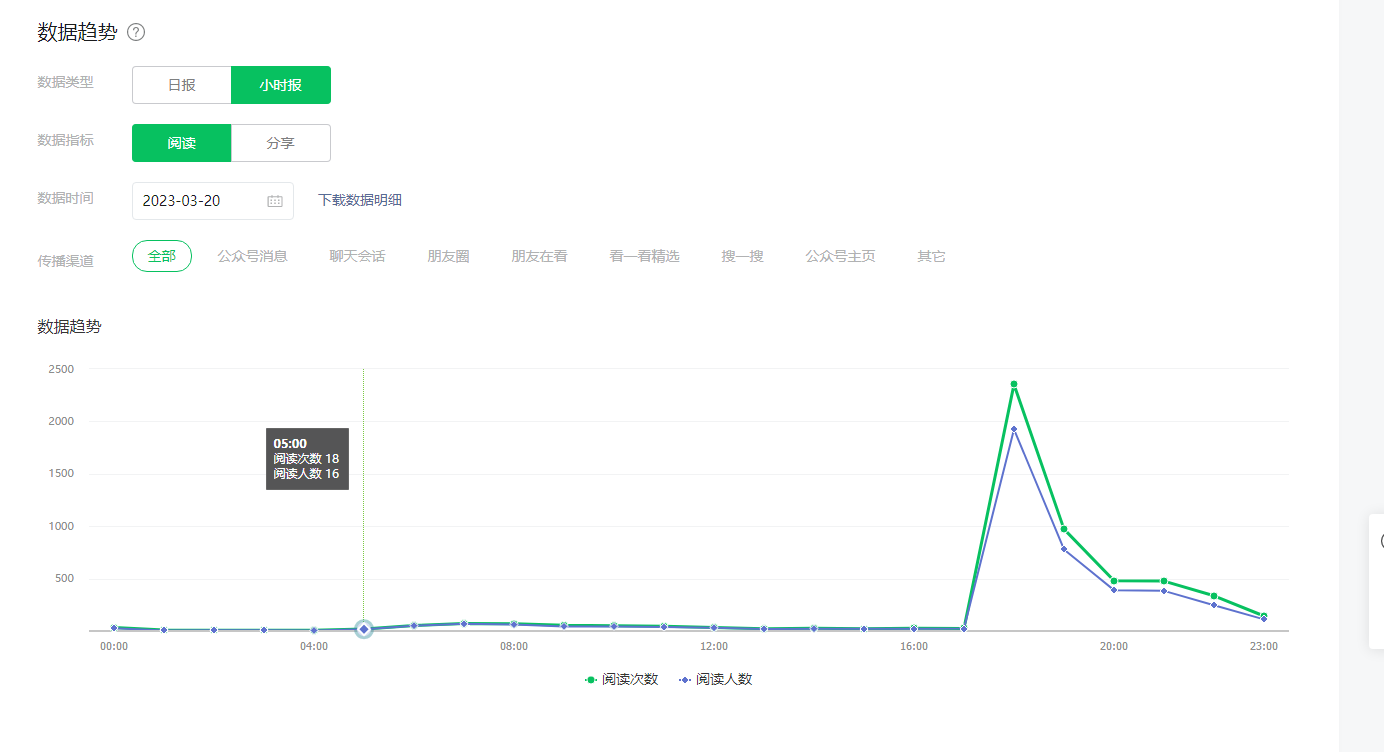Viewport: 1384px width, 752px height.
Task: Click the 08:00 axis label
Action: click(x=514, y=647)
